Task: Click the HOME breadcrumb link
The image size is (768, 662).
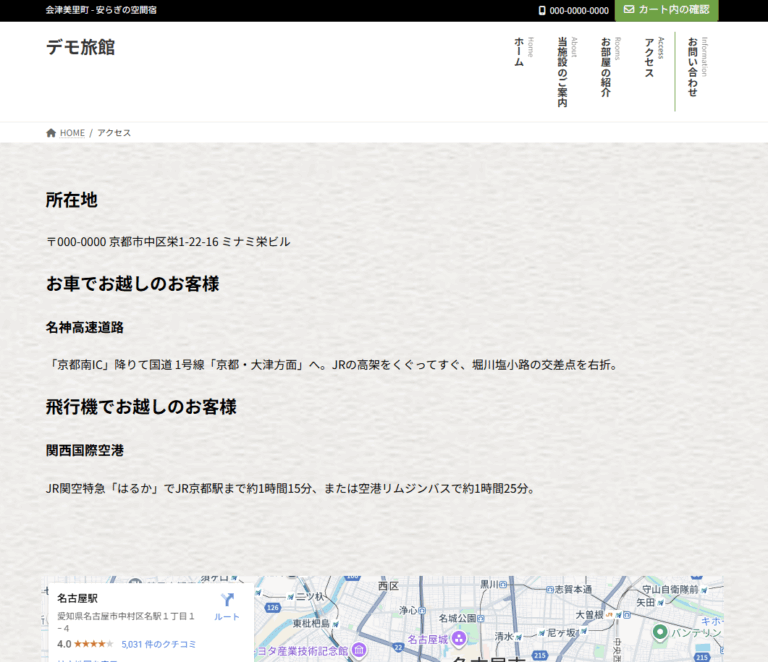Action: click(x=72, y=133)
